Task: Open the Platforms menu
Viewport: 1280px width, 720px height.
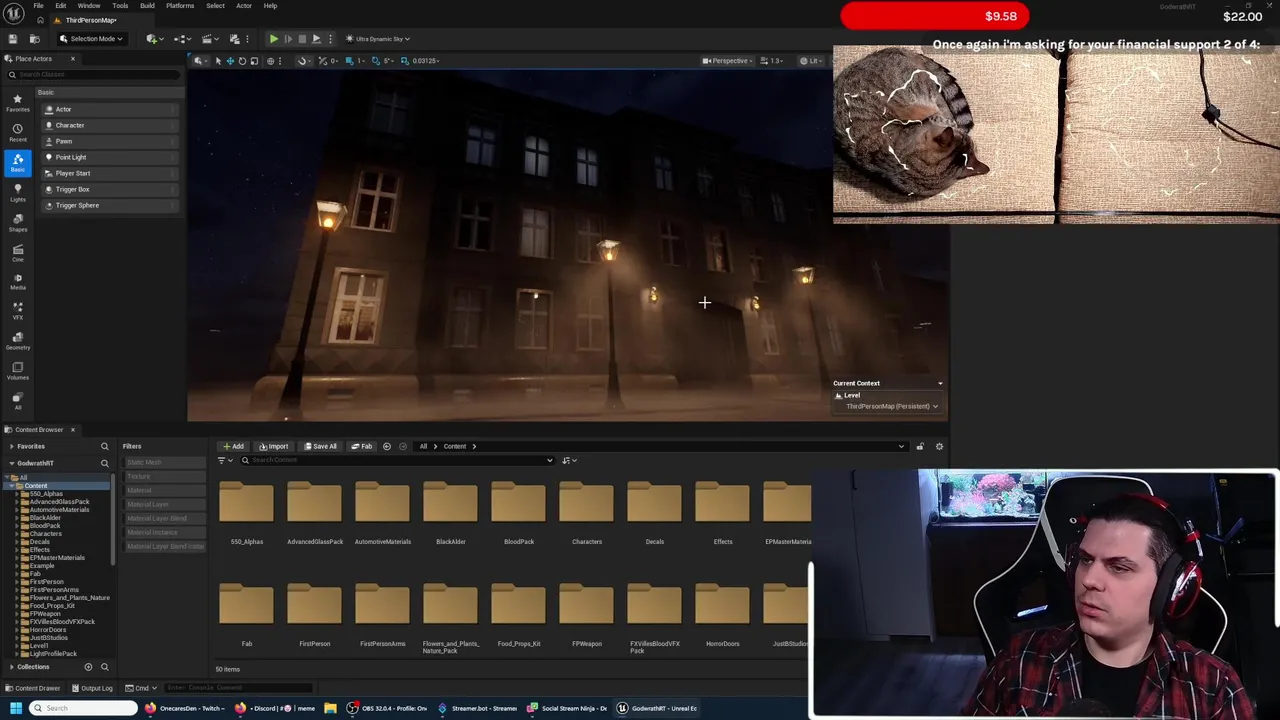Action: [x=180, y=6]
